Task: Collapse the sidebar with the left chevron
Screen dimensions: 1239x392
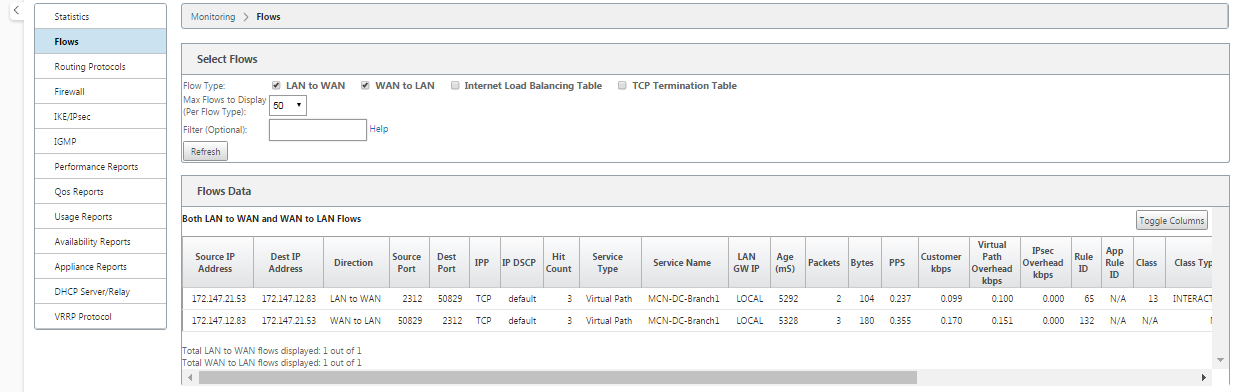Action: [x=17, y=10]
